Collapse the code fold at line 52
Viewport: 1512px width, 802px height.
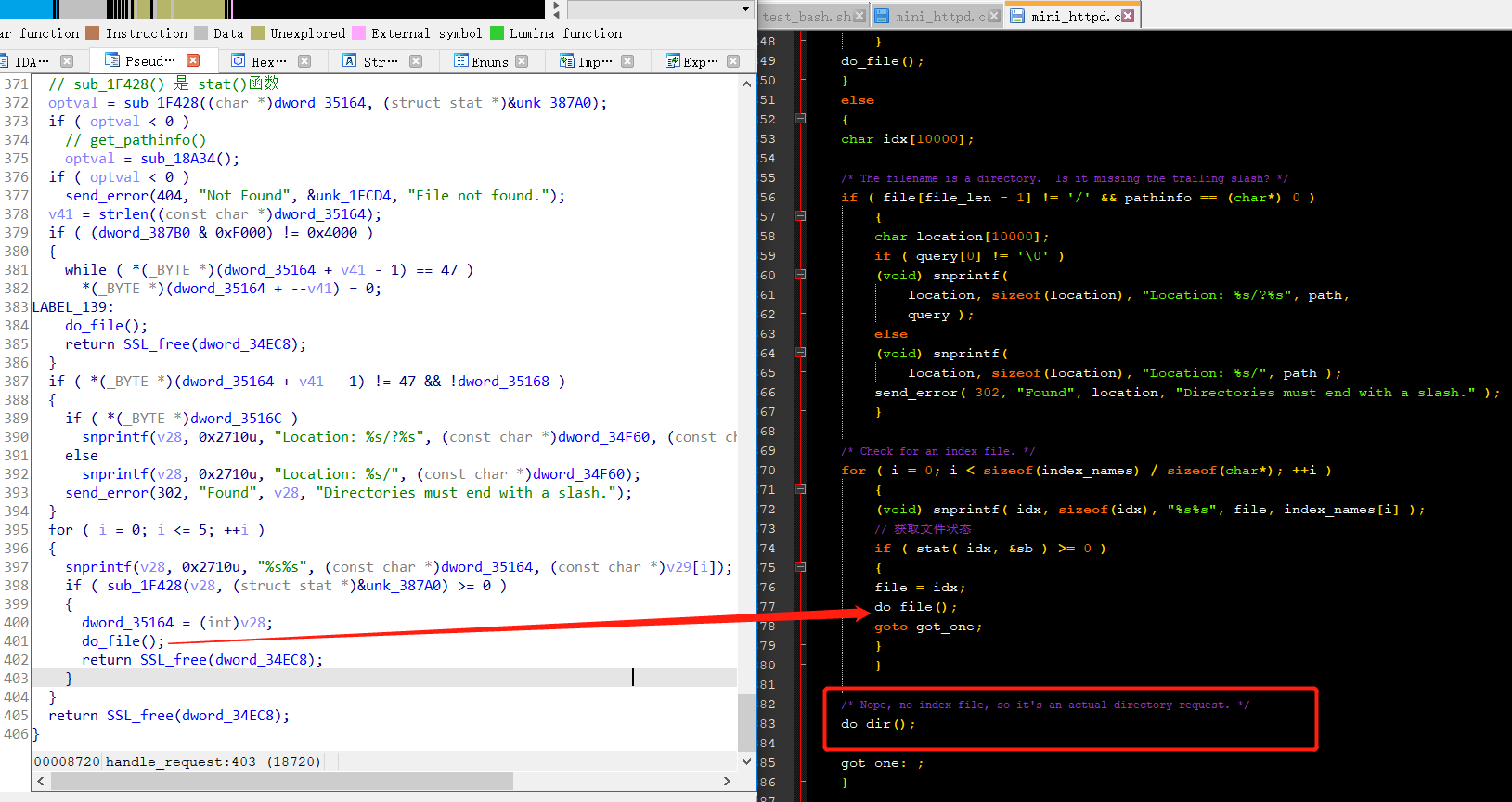800,119
